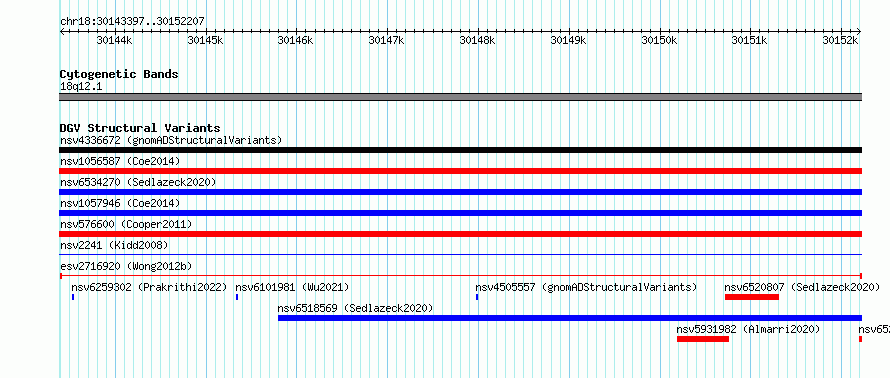
Task: Click the DGV Structural Variants track title
Action: click(x=140, y=128)
